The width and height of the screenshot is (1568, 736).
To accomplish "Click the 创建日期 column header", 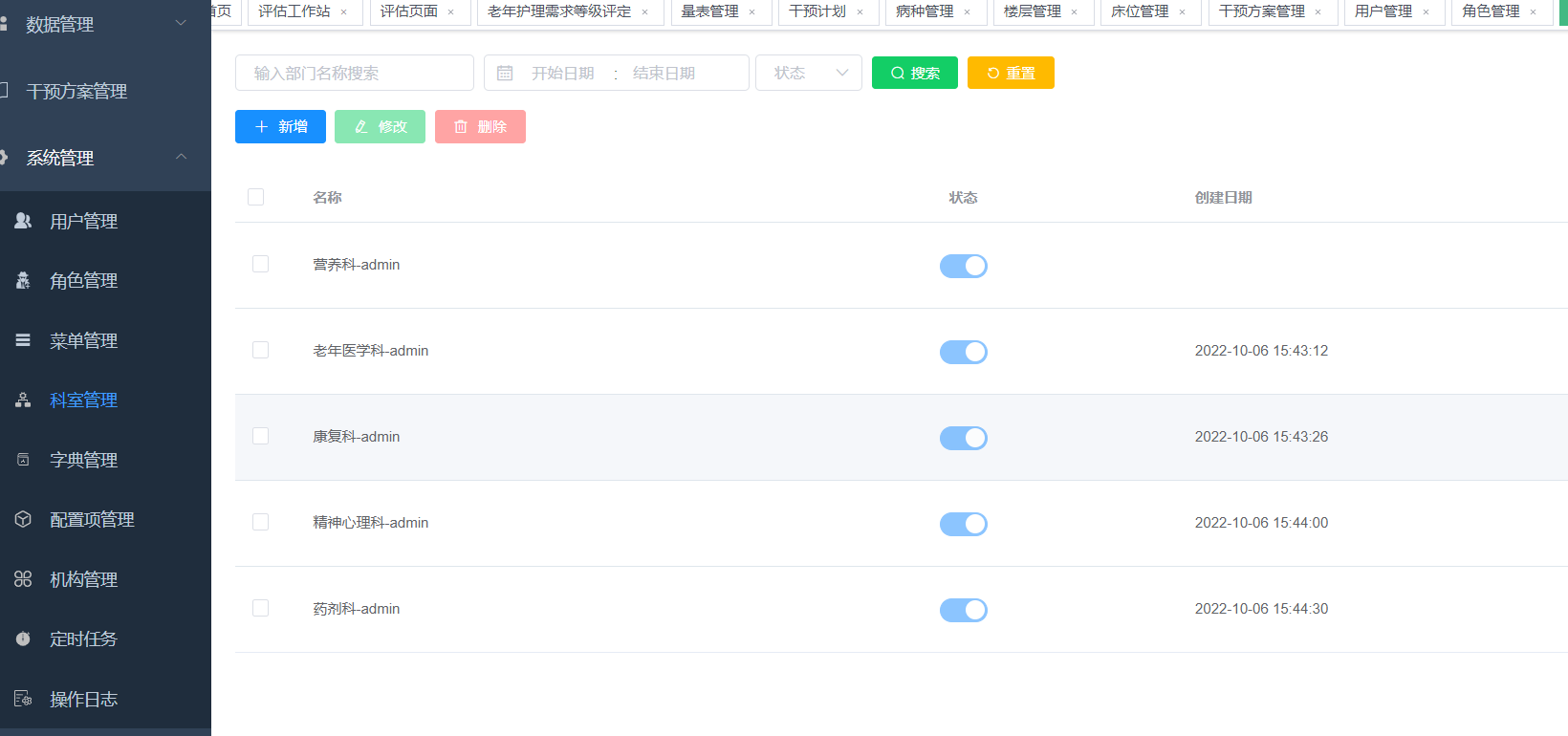I will [x=1224, y=198].
